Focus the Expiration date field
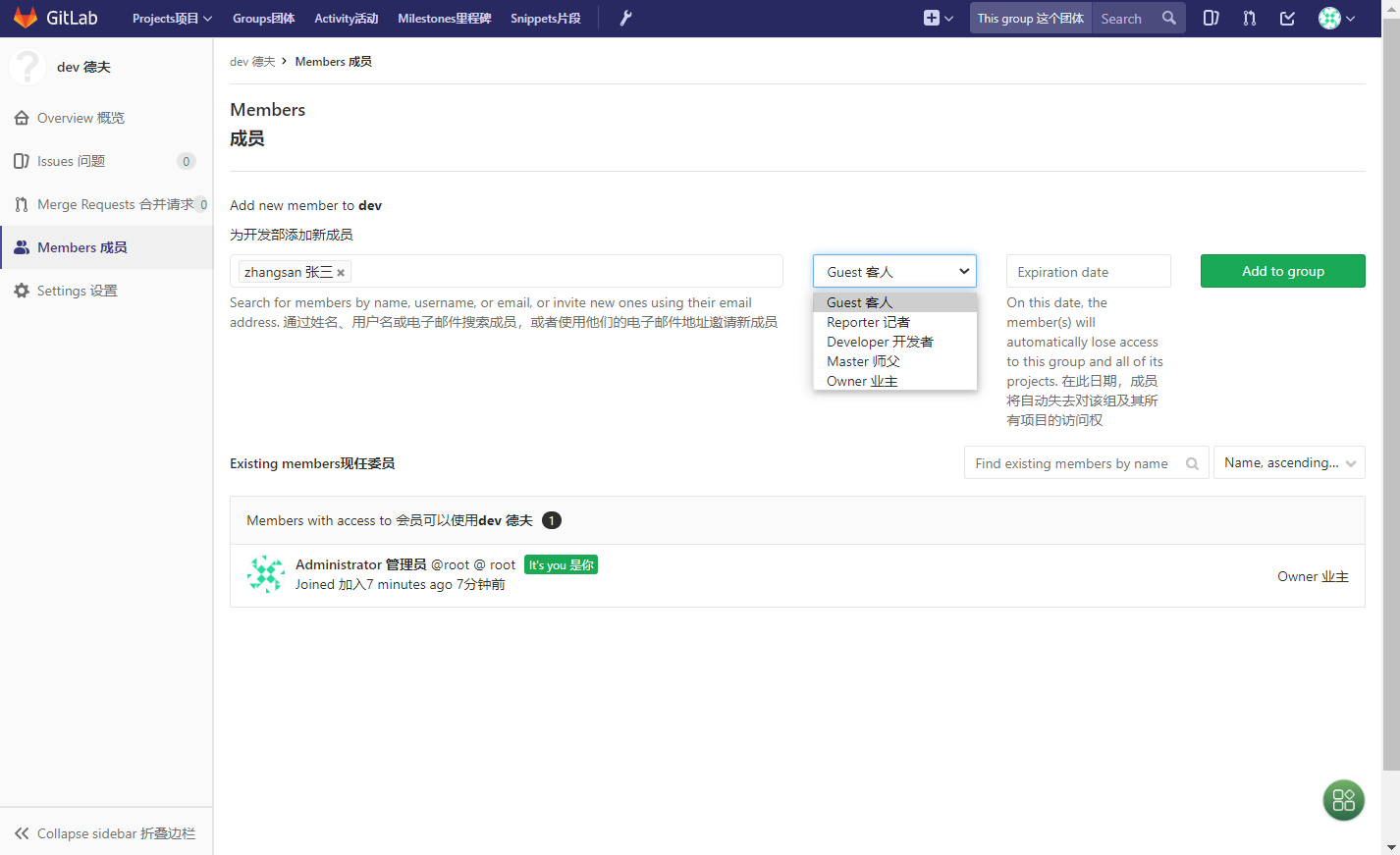The image size is (1400, 855). (1088, 271)
